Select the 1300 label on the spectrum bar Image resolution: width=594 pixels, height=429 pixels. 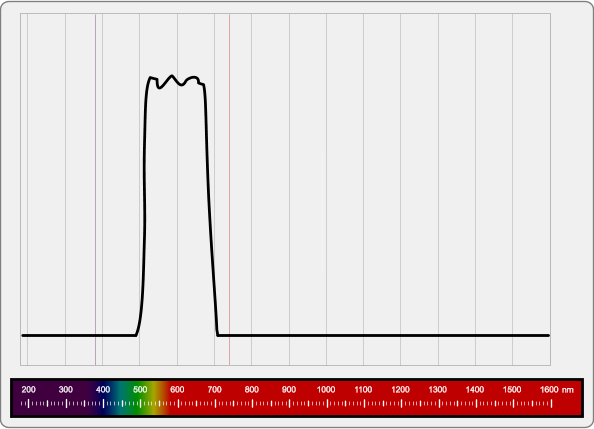[438, 390]
